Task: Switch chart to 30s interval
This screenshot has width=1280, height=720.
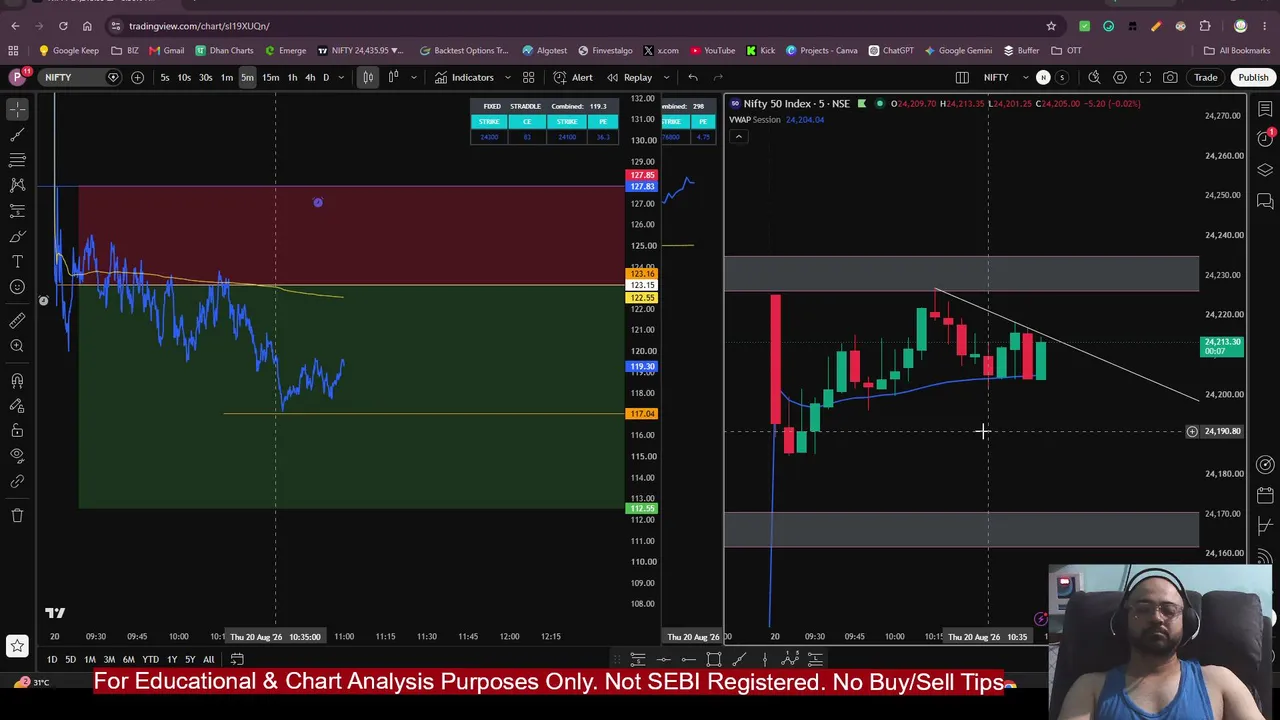Action: [205, 77]
